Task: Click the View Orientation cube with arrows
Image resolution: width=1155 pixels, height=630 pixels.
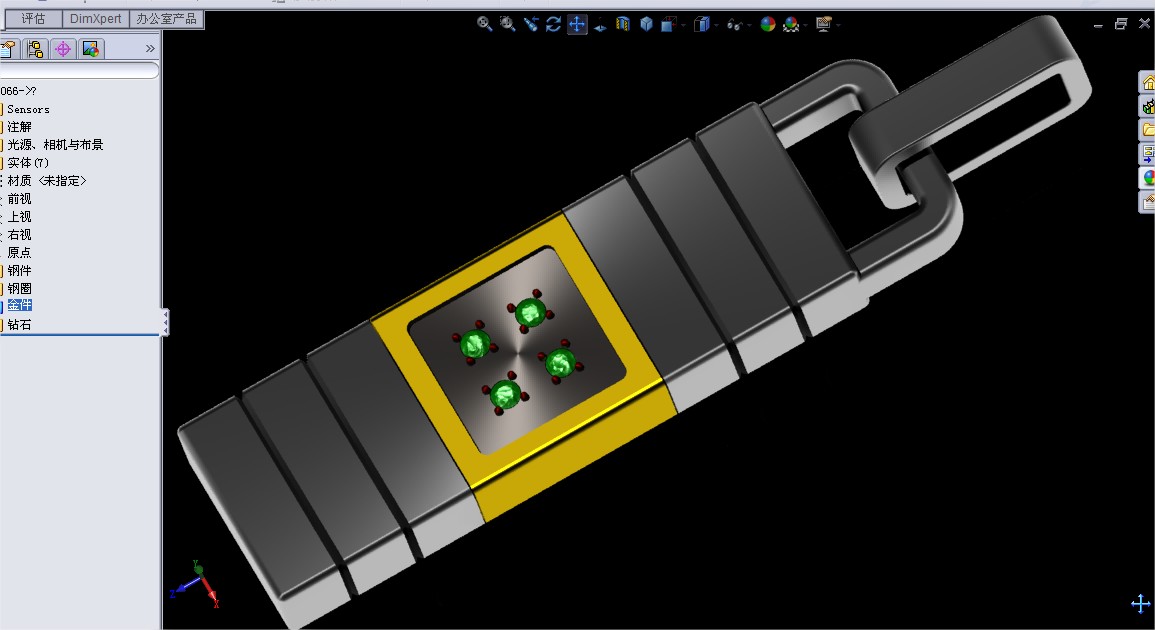Action: (668, 24)
